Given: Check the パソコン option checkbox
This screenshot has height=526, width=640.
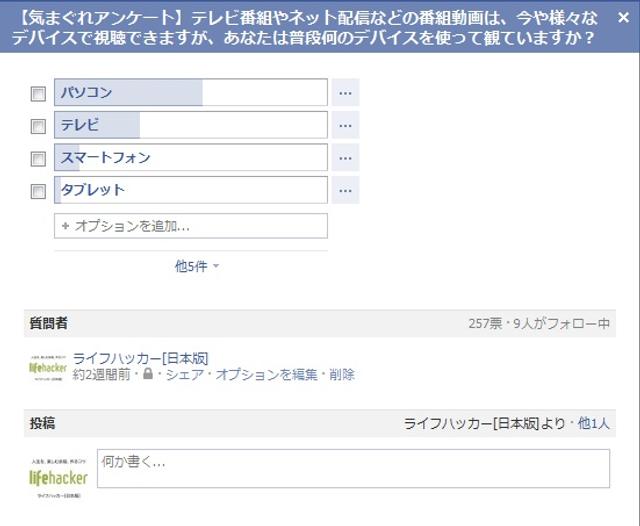Looking at the screenshot, I should pos(38,94).
